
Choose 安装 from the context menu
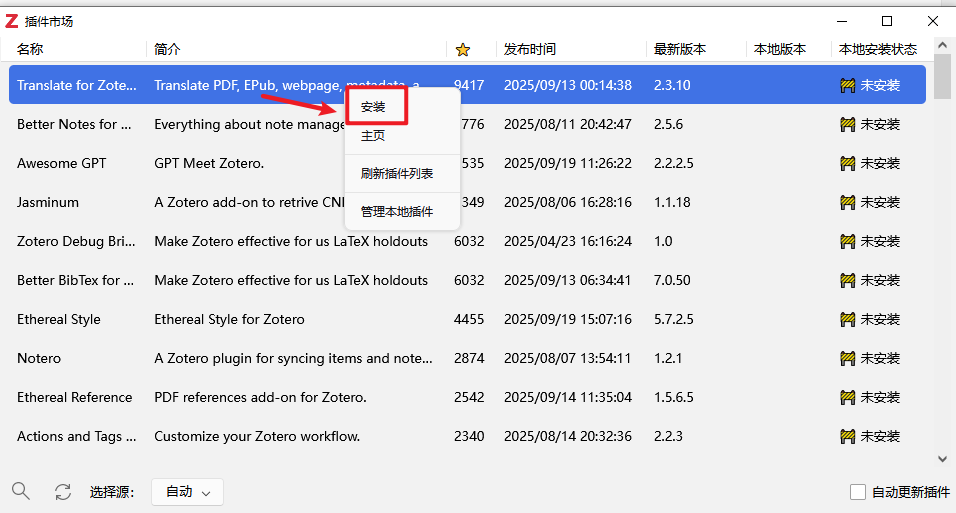[373, 106]
